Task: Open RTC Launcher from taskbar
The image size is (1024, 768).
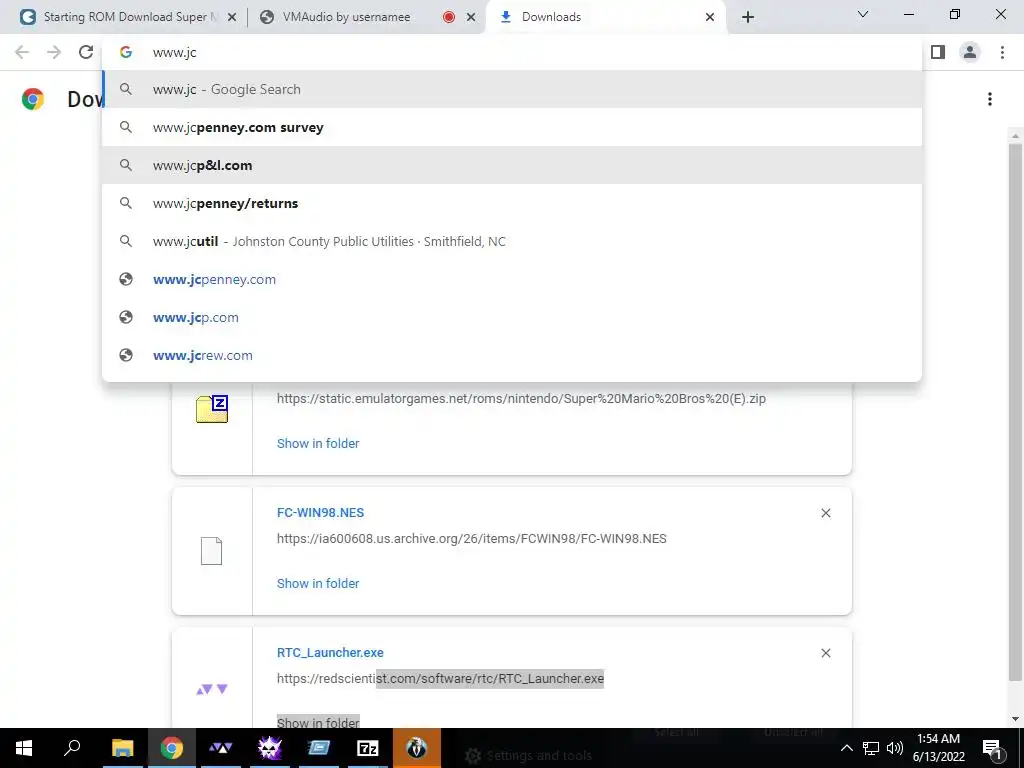Action: point(220,748)
